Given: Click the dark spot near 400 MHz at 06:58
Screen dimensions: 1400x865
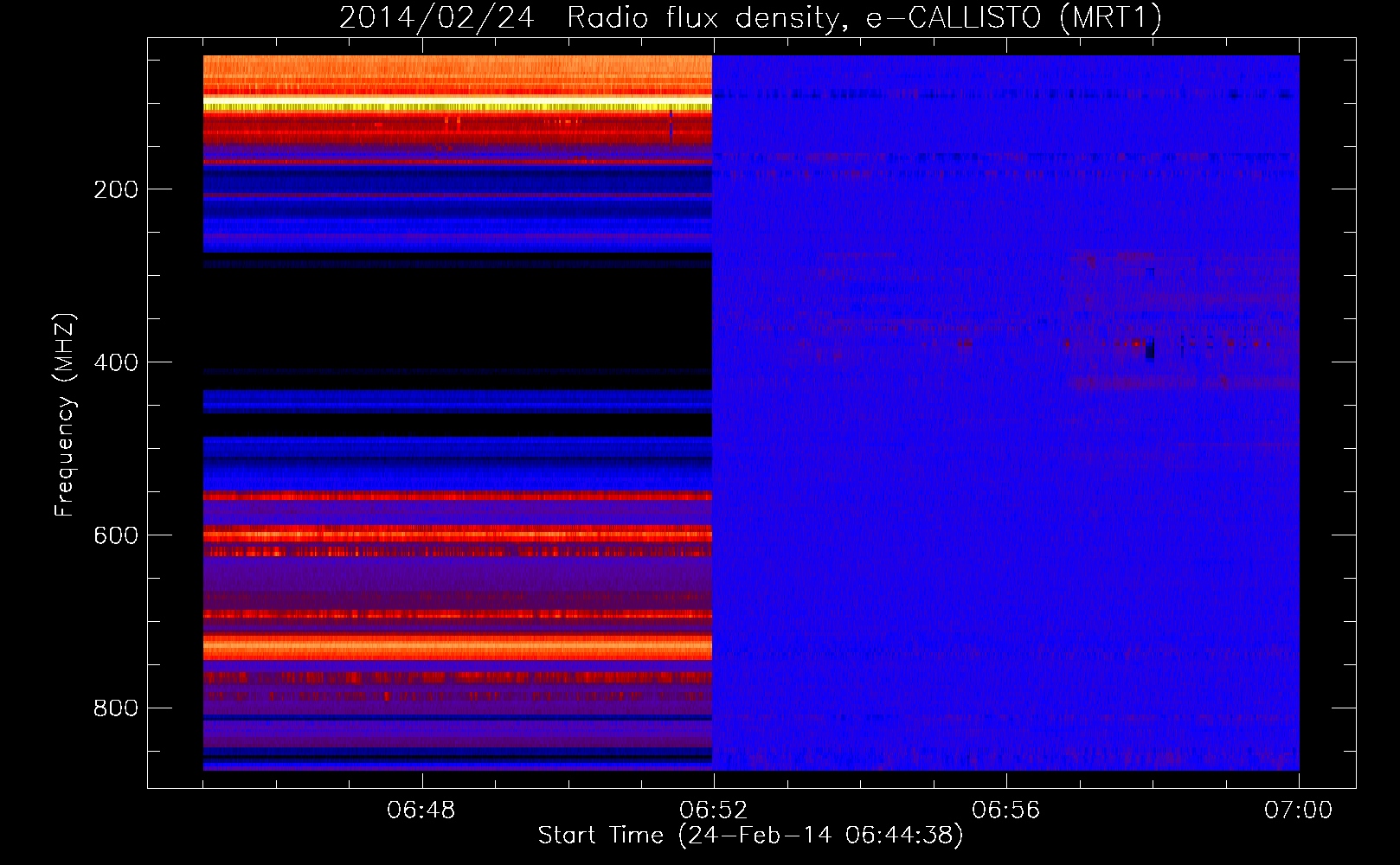Looking at the screenshot, I should 1150,349.
